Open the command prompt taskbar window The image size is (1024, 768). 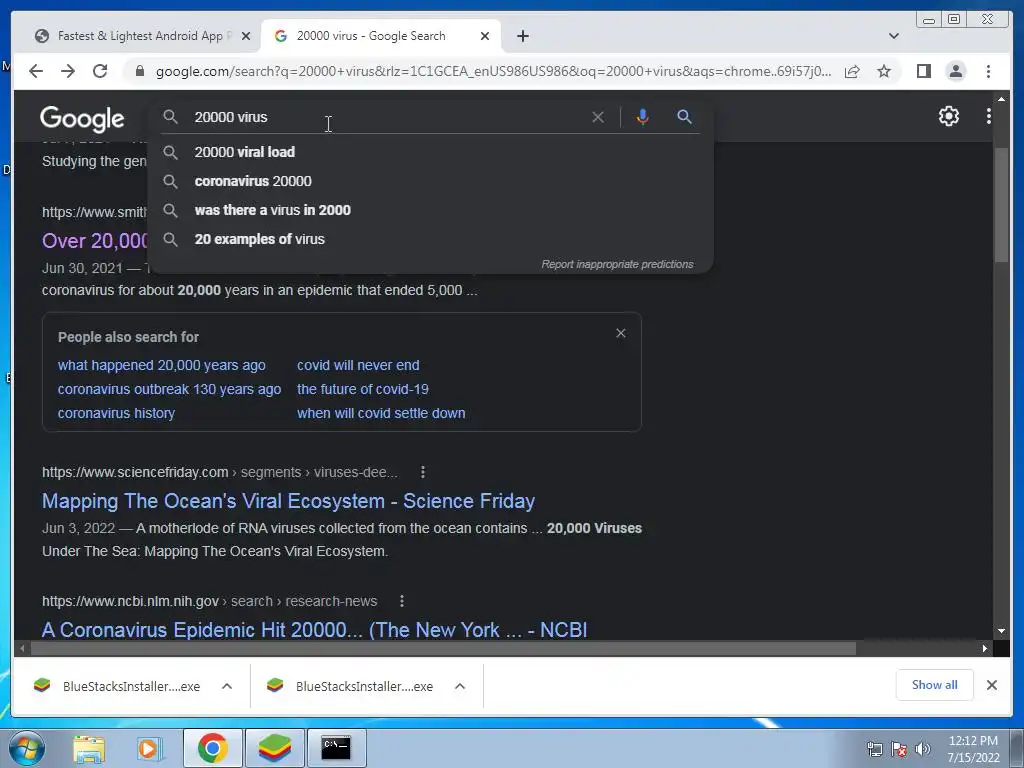pyautogui.click(x=336, y=748)
